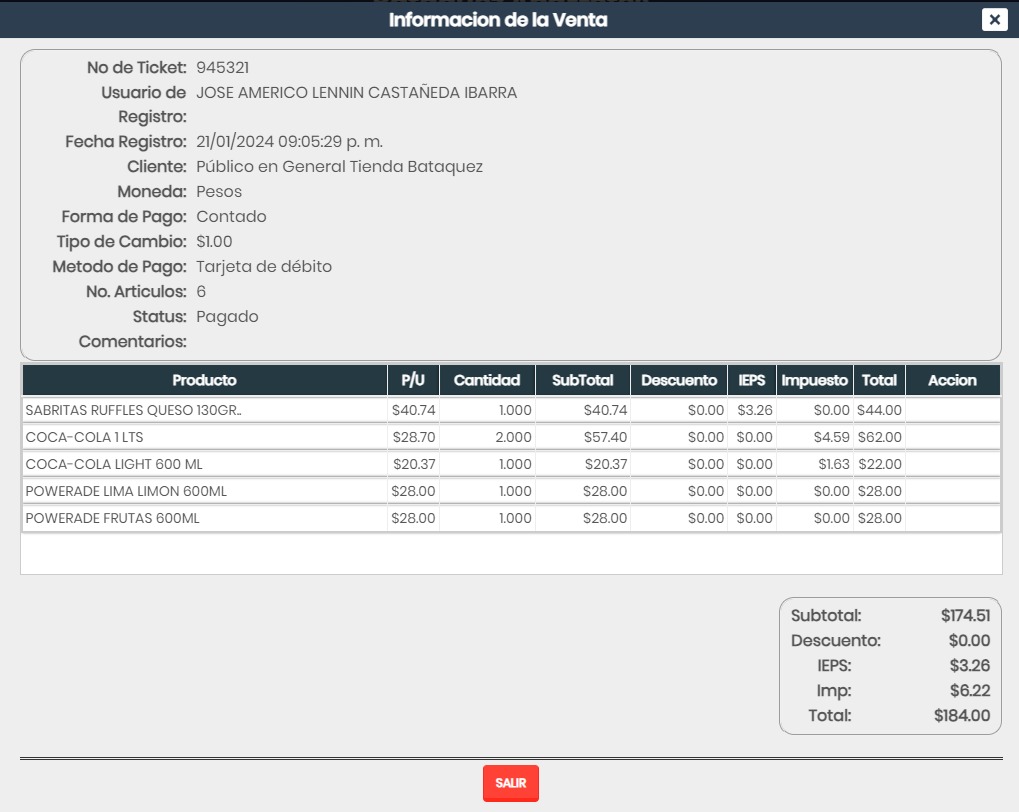The height and width of the screenshot is (812, 1019).
Task: Select the SABRITAS RUFFLES QUESO 130GR row
Action: pyautogui.click(x=133, y=410)
